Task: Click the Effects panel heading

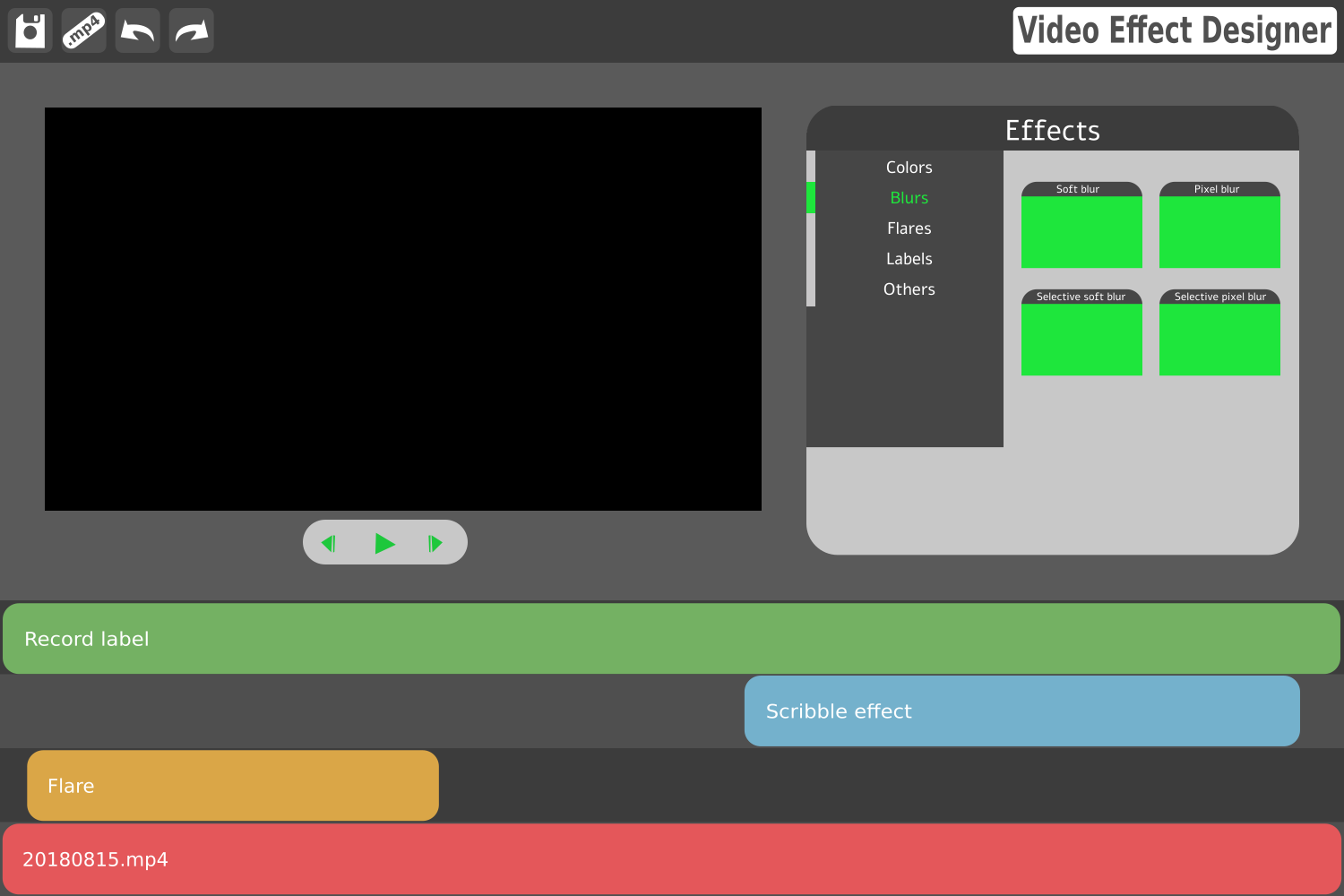Action: coord(1053,130)
